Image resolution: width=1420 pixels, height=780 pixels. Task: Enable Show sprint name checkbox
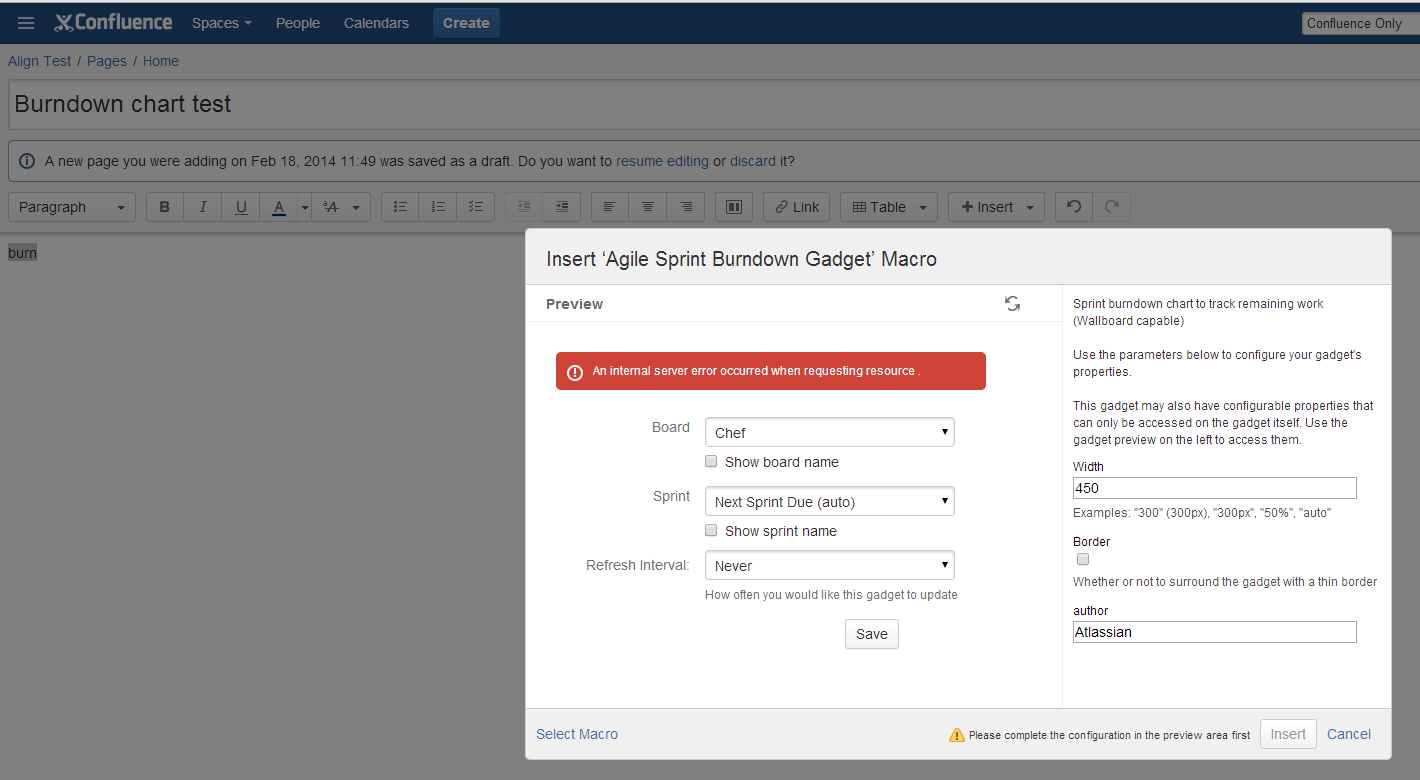tap(711, 531)
